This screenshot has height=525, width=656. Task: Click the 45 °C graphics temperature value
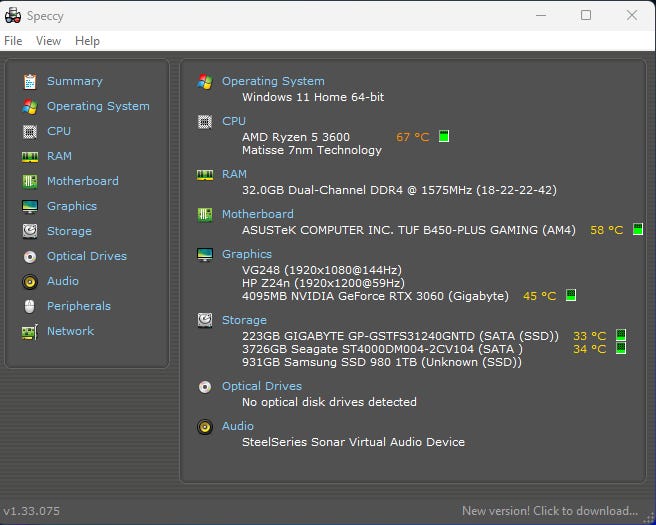point(539,296)
